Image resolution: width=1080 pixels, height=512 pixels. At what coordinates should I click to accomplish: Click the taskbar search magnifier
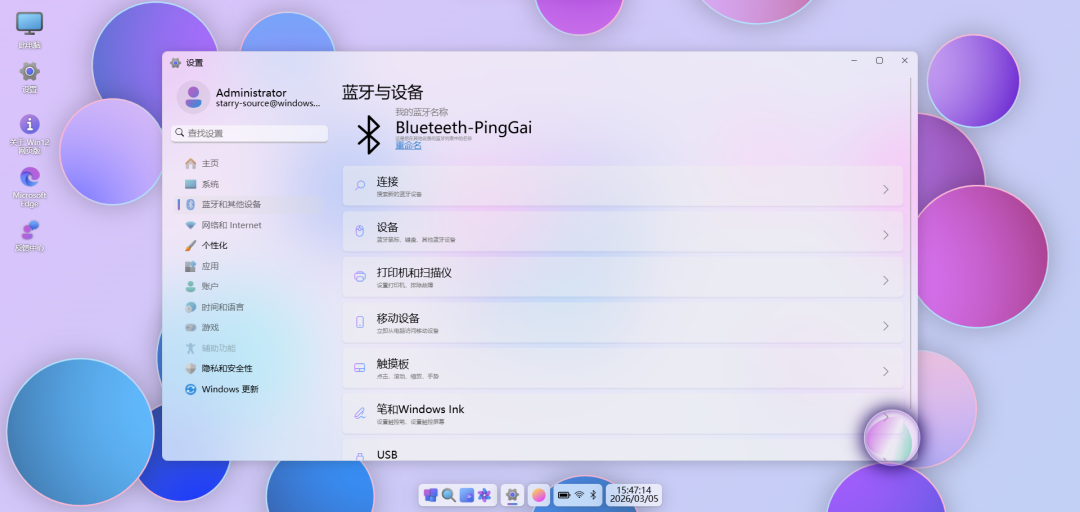click(448, 495)
